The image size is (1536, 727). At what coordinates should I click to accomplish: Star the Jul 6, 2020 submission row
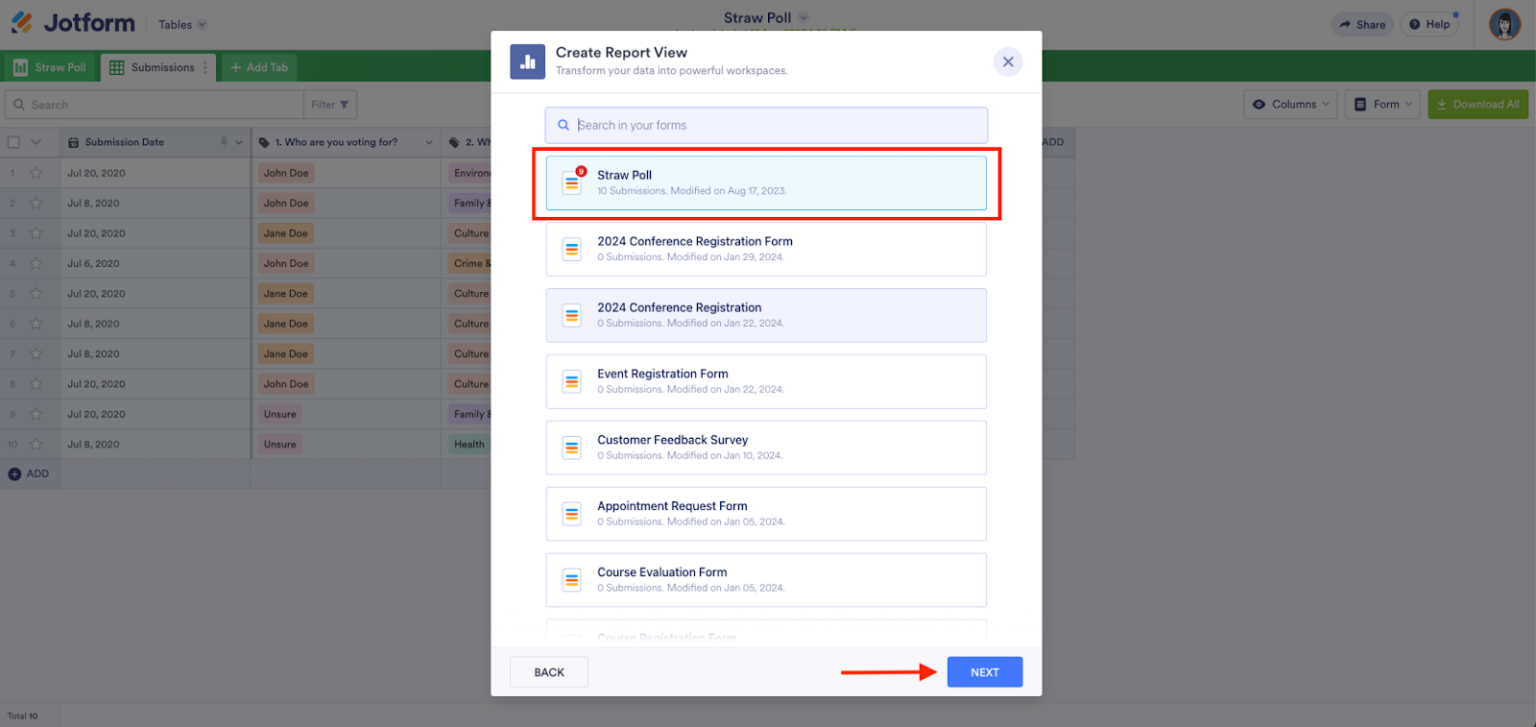pyautogui.click(x=35, y=263)
